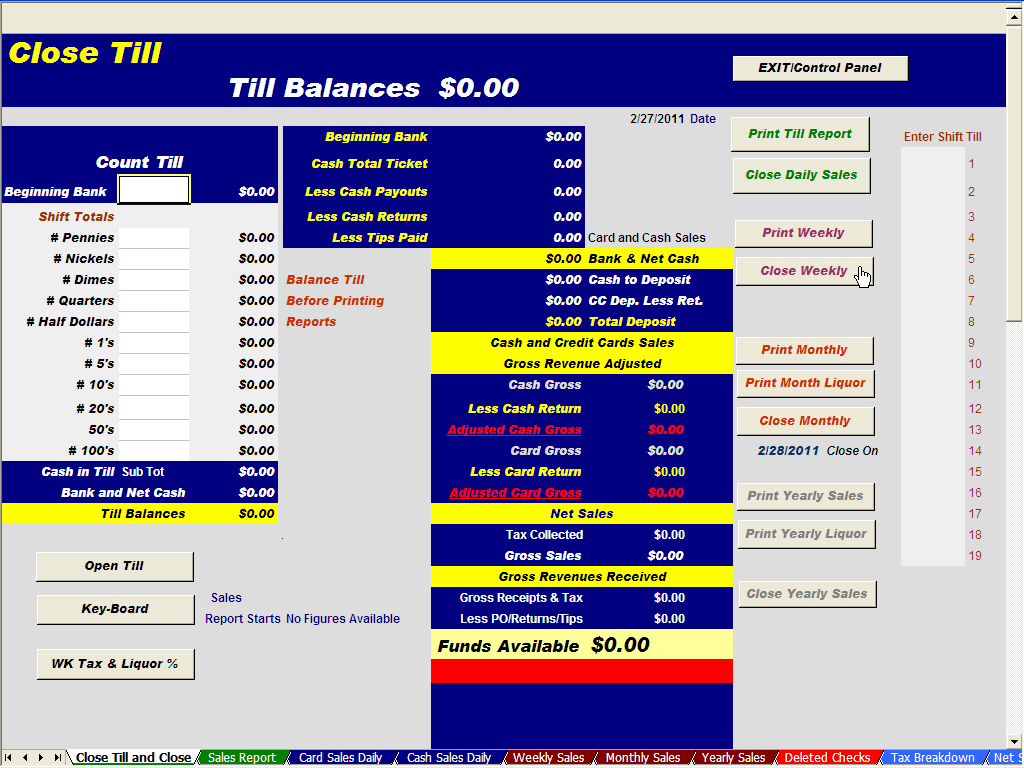This screenshot has width=1024, height=768.
Task: Click the last sheet navigation arrow
Action: [56, 758]
